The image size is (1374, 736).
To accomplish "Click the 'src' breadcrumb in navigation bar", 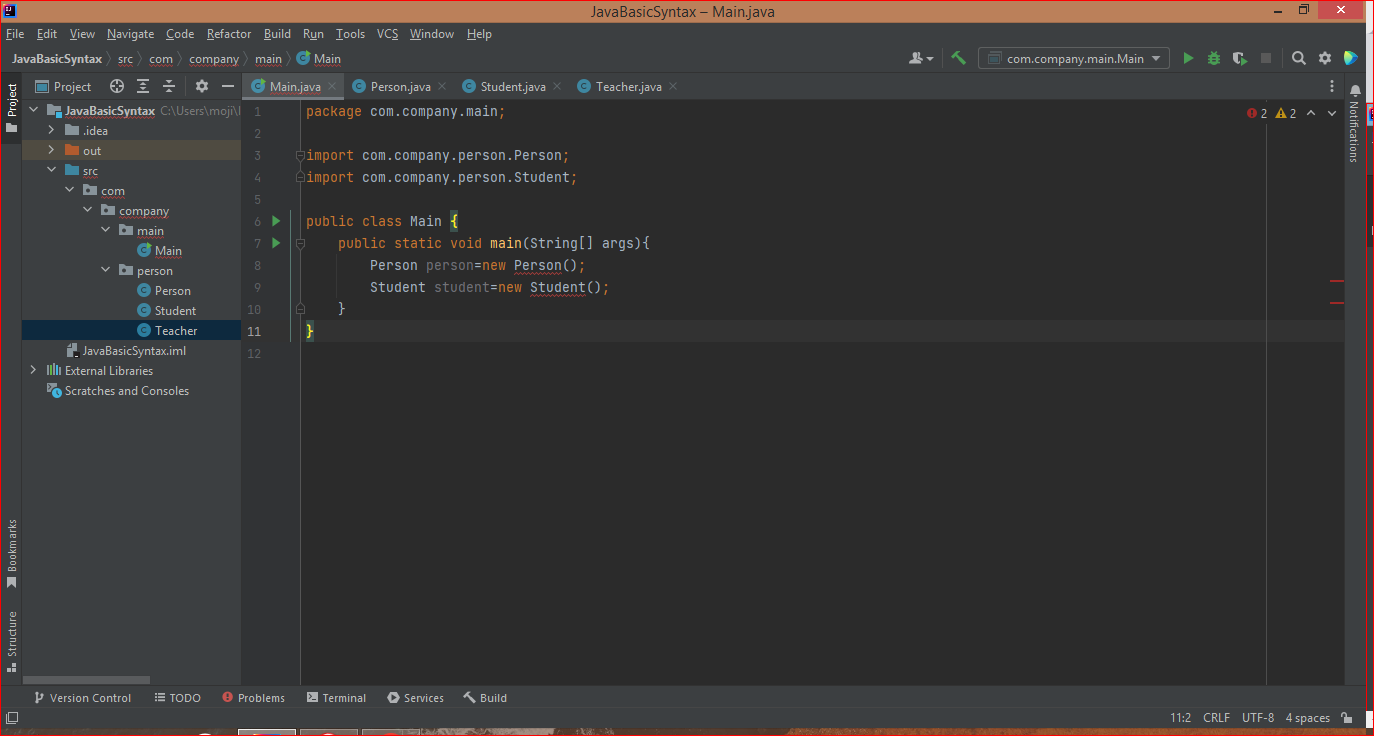I will click(125, 59).
